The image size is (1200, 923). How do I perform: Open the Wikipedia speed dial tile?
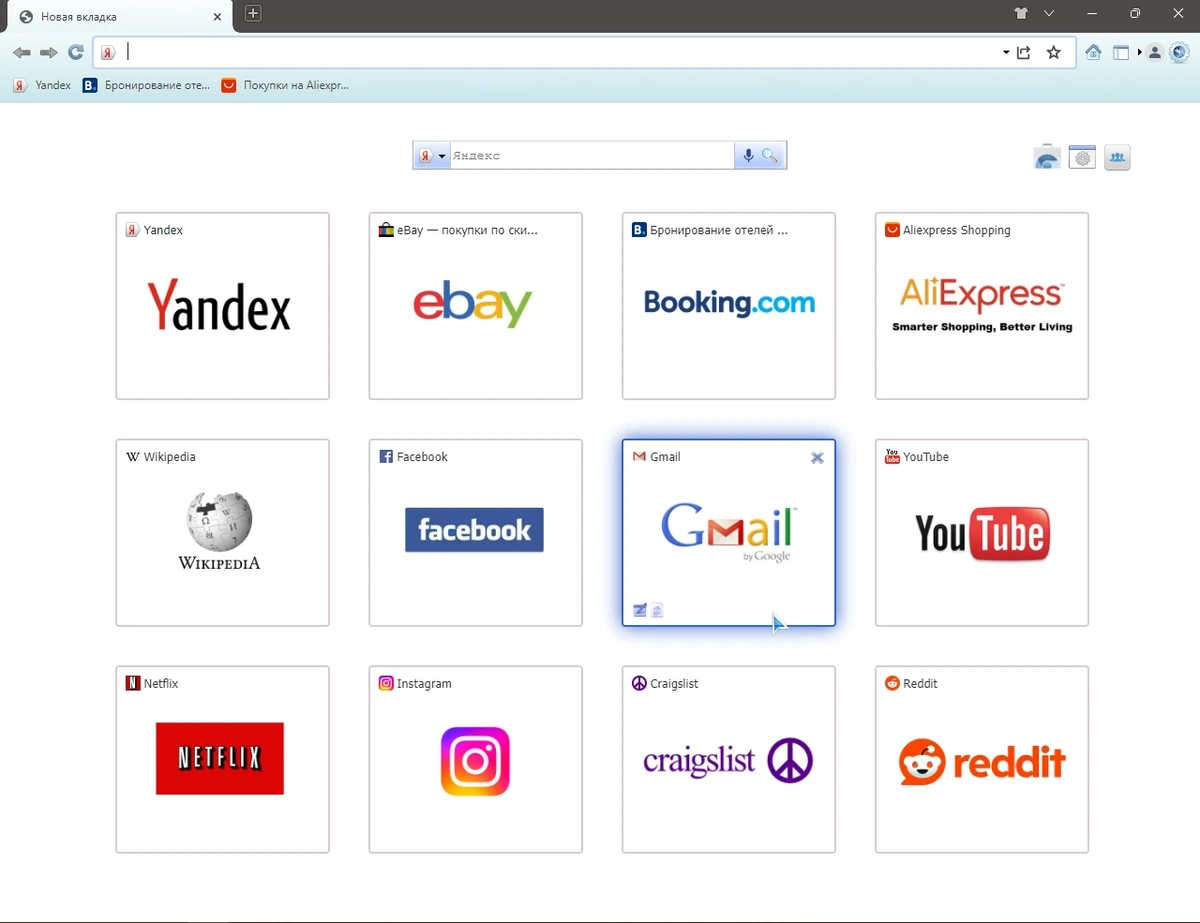222,532
